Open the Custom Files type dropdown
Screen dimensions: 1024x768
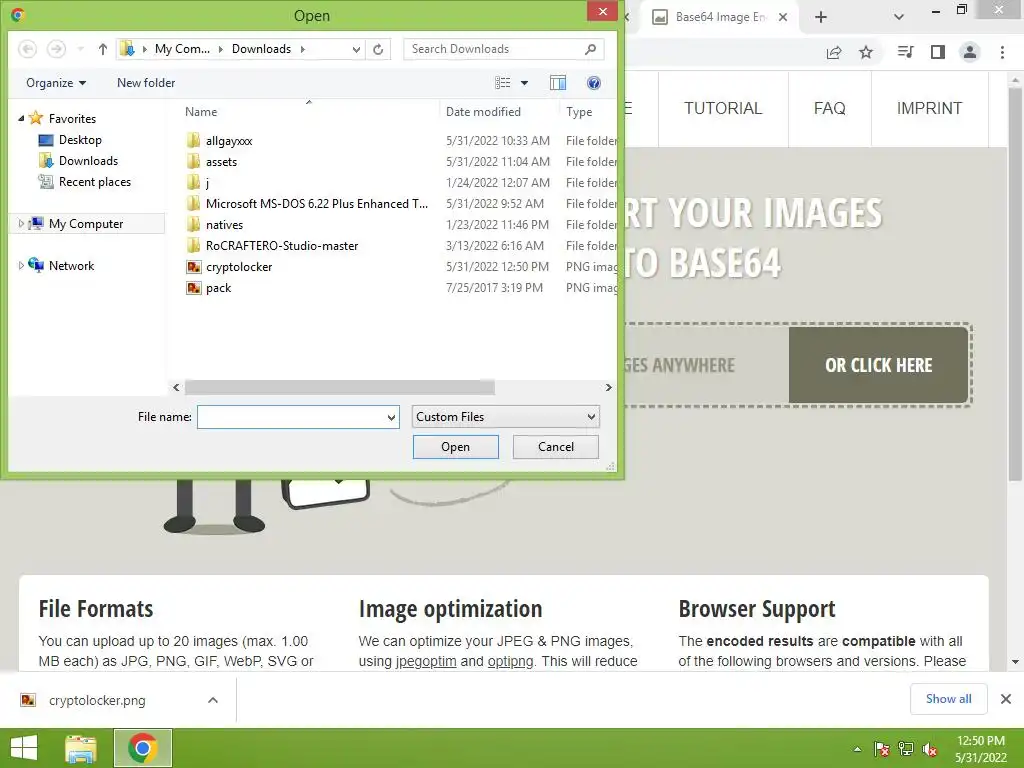[505, 417]
